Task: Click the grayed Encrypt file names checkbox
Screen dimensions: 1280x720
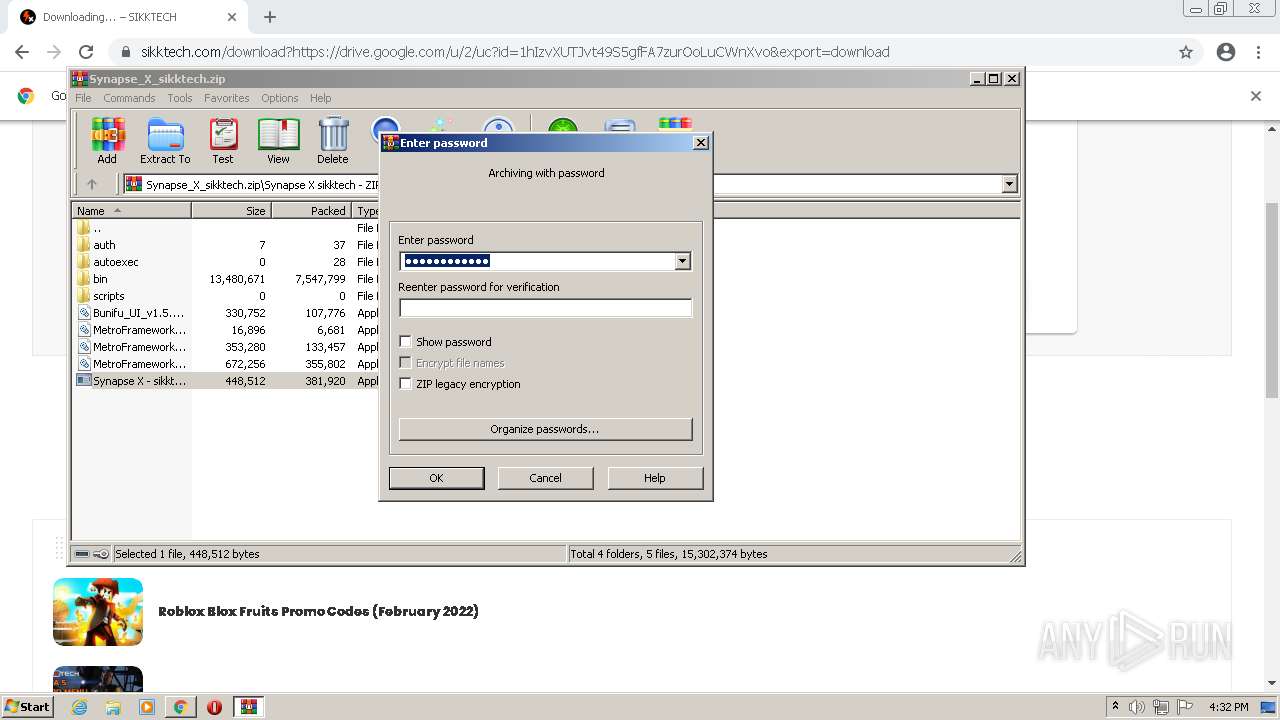Action: [405, 363]
